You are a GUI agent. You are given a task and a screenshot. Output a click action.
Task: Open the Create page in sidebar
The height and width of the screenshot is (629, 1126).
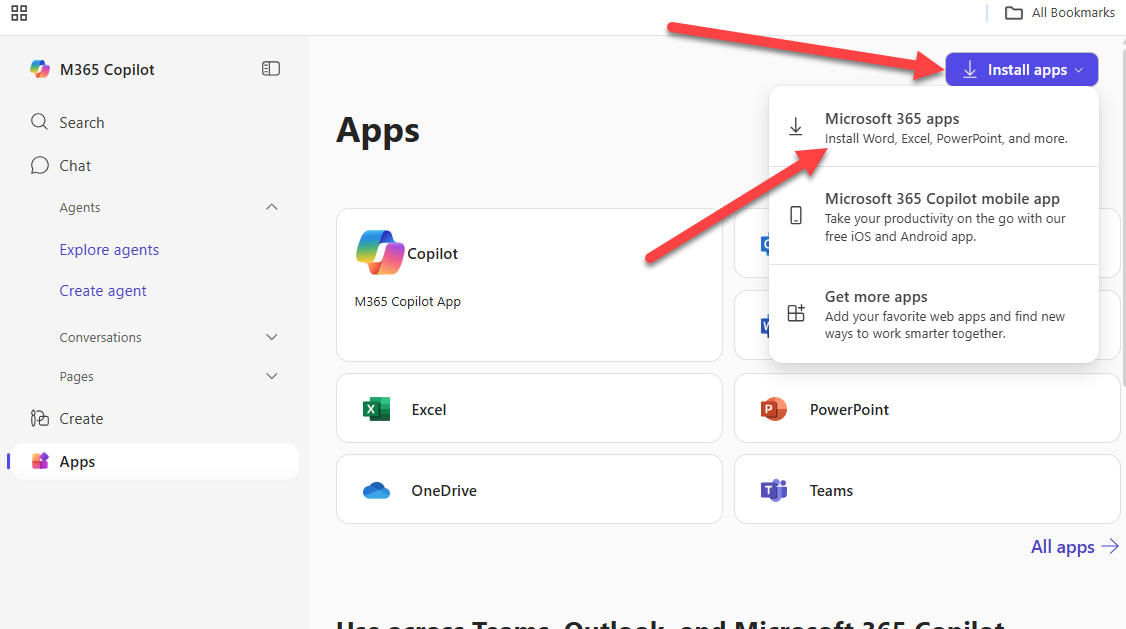pos(81,419)
